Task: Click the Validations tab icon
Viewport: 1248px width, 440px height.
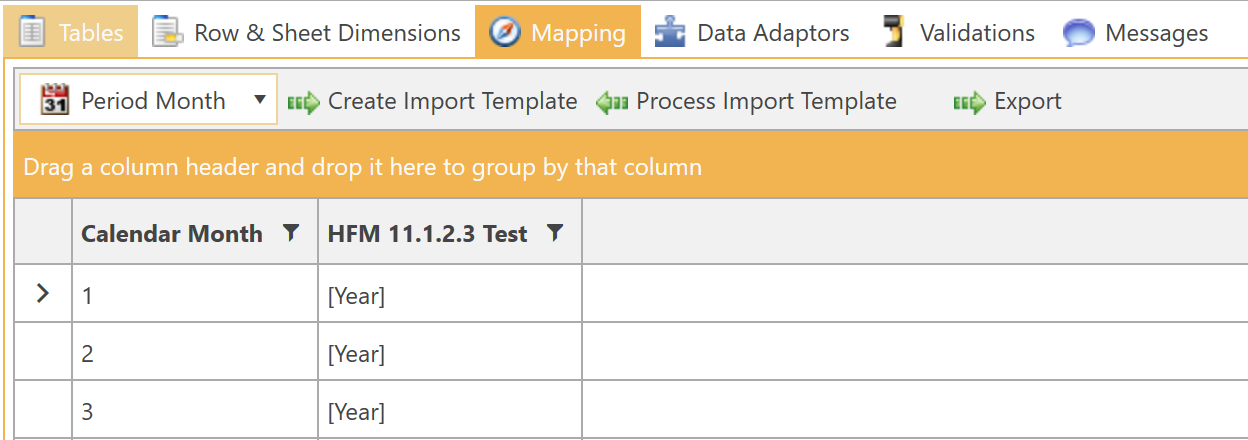Action: coord(895,33)
